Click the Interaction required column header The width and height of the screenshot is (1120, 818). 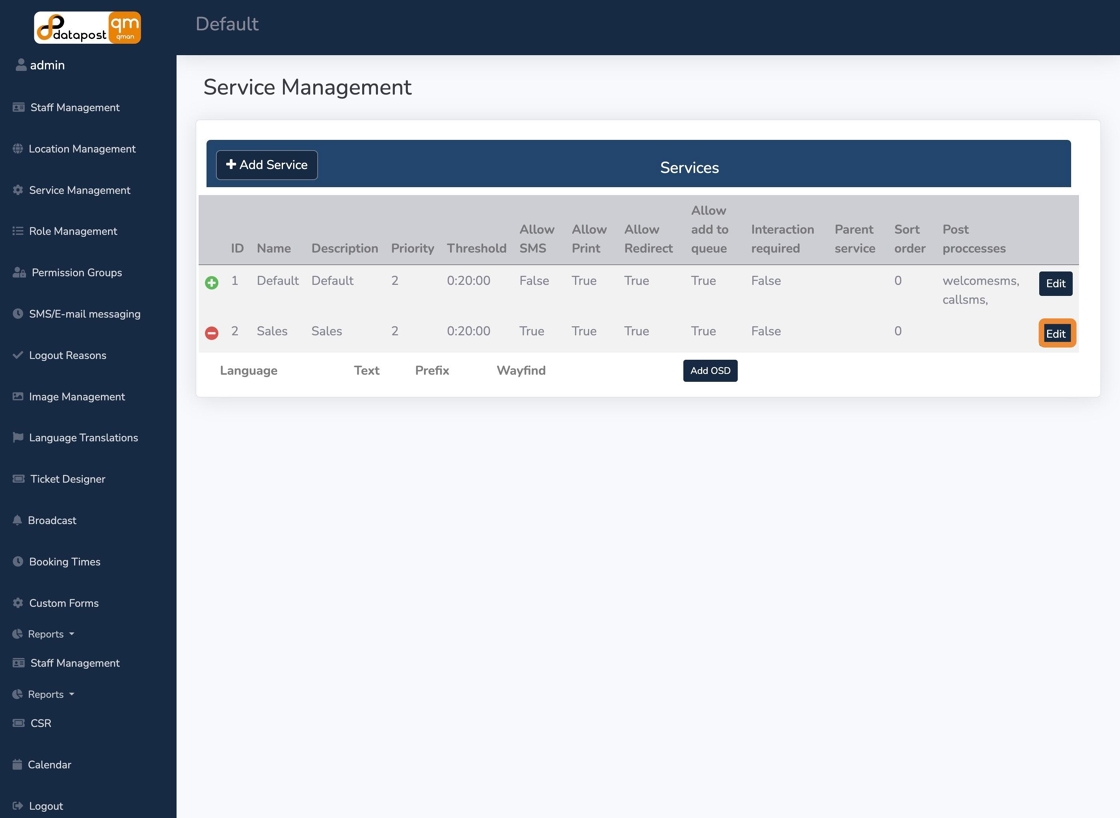(782, 239)
